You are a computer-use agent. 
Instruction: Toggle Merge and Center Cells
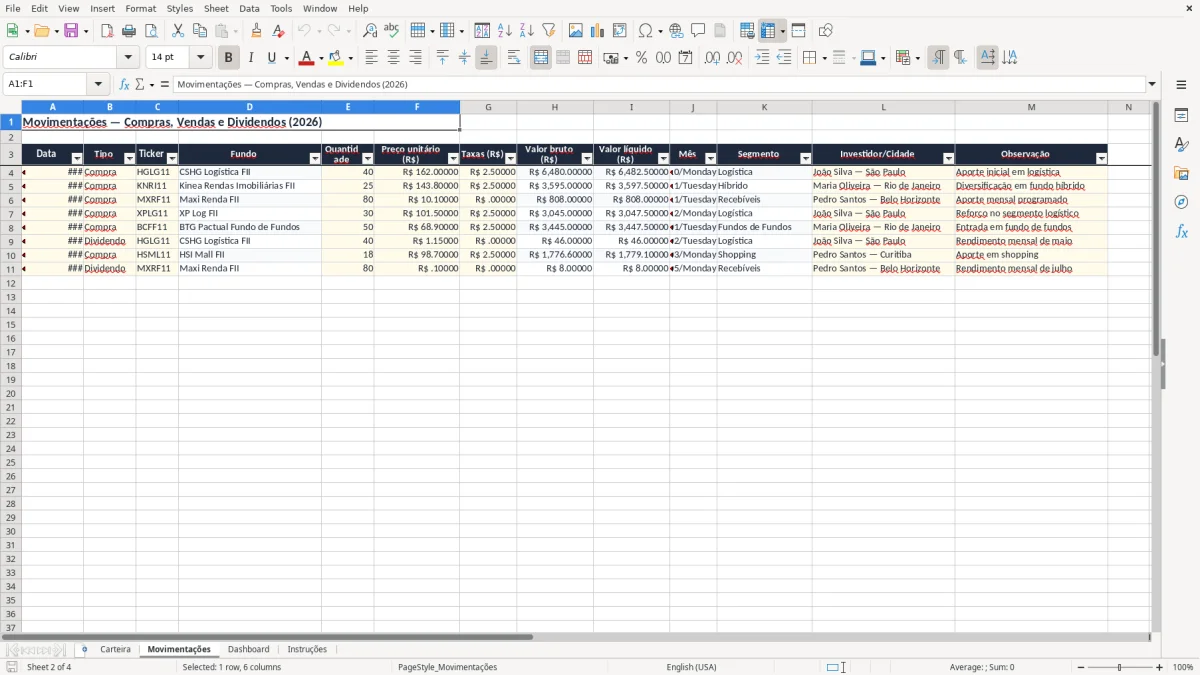541,58
